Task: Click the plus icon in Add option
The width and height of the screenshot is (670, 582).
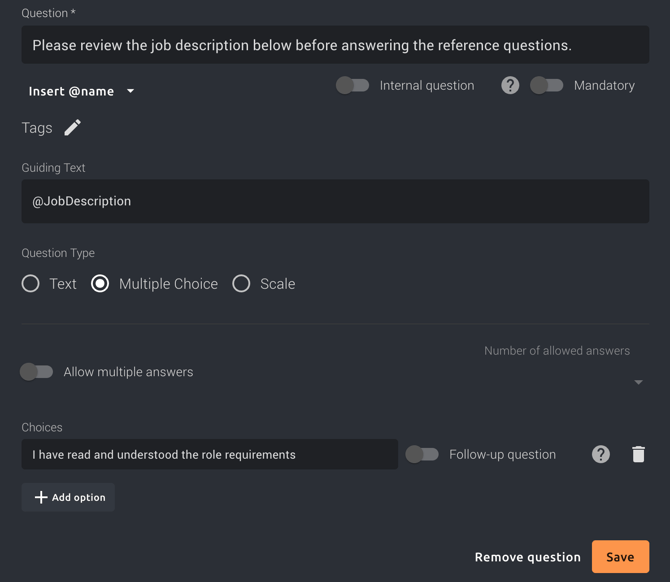Action: pyautogui.click(x=41, y=497)
